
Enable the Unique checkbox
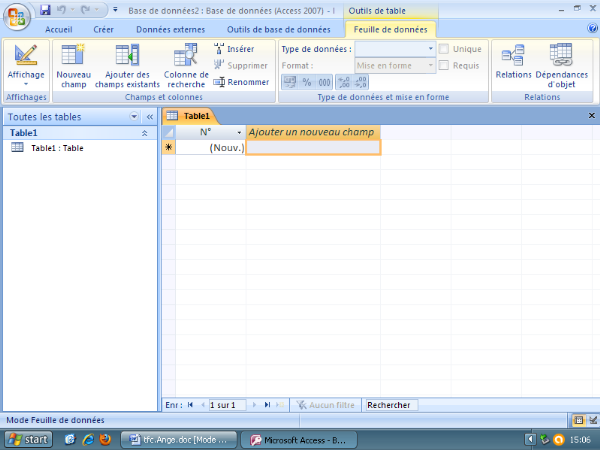(444, 48)
